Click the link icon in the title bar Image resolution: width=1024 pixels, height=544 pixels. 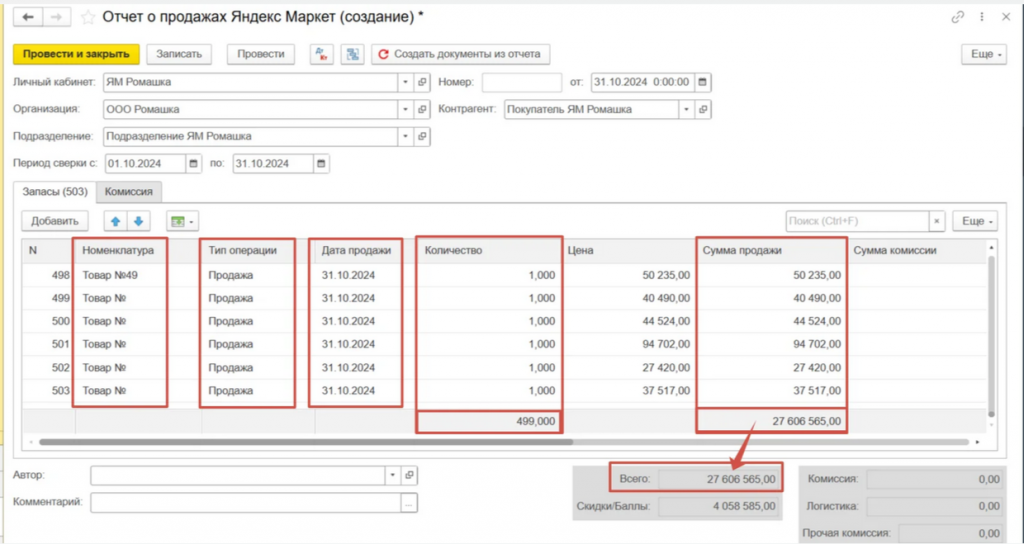[958, 17]
